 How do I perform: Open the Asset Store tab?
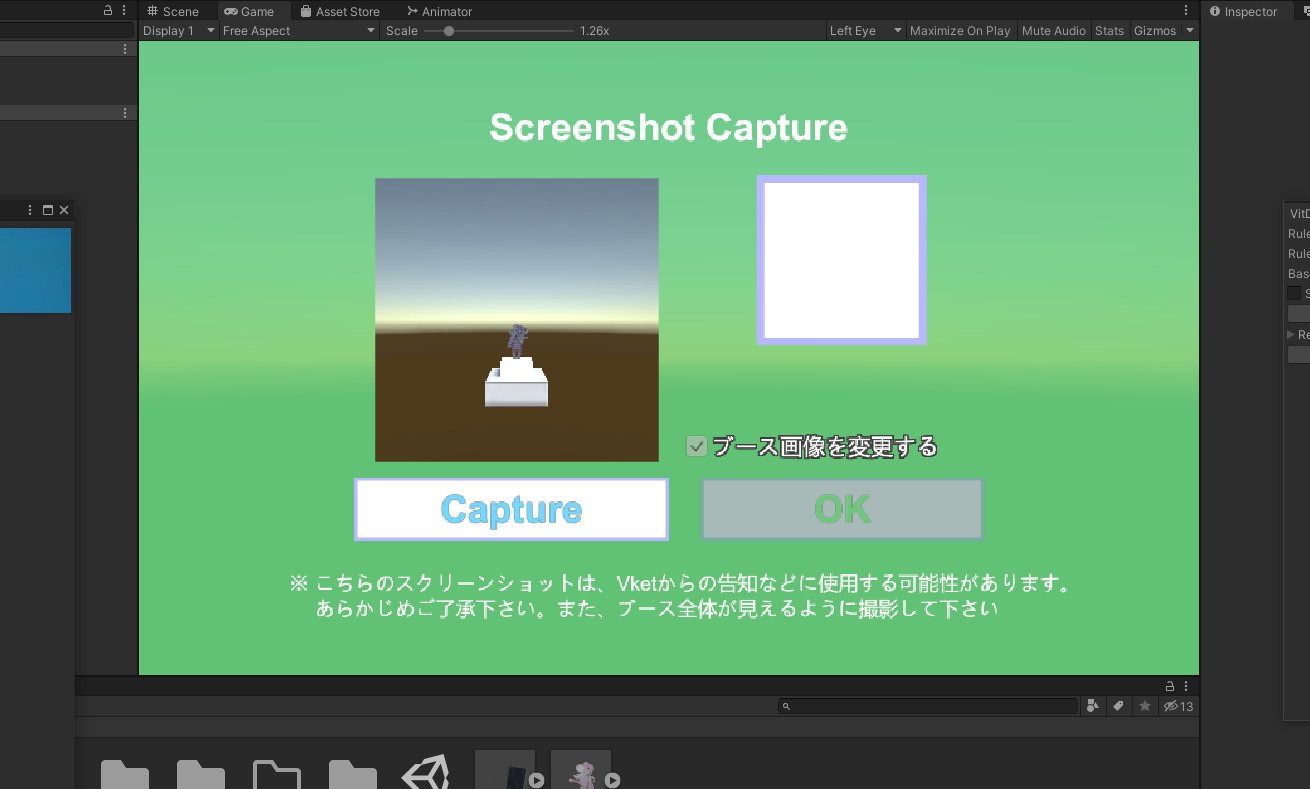340,11
